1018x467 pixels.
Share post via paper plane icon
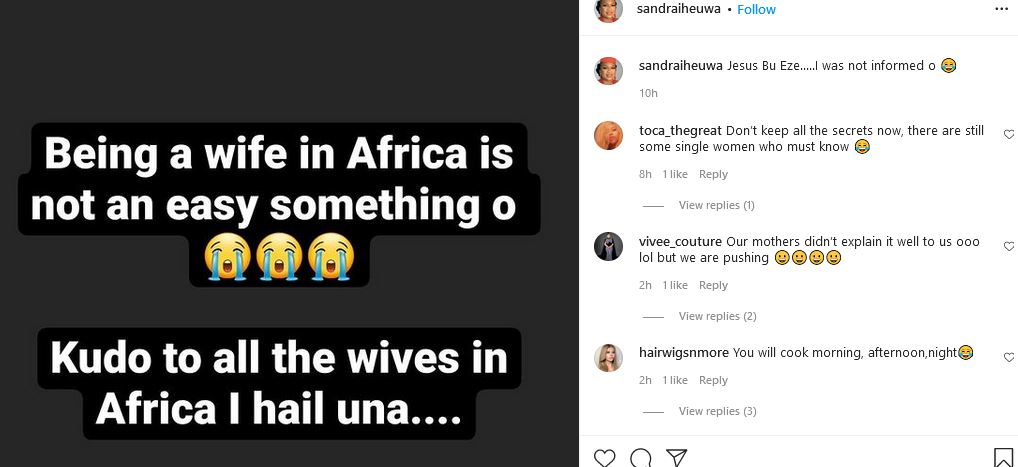tap(676, 458)
